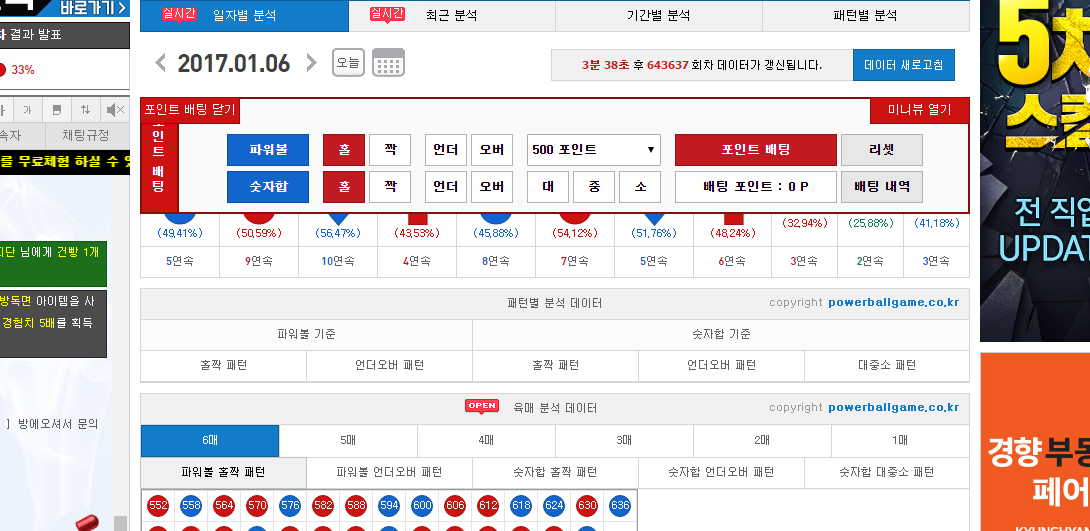This screenshot has height=531, width=1090.
Task: Collapse panel via 포인트 배팅 닫기
Action: pyautogui.click(x=190, y=110)
